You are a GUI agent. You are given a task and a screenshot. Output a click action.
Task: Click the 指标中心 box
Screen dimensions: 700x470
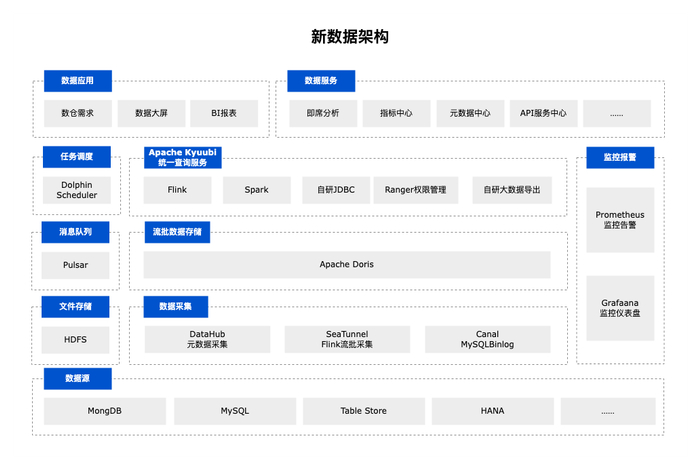396,113
